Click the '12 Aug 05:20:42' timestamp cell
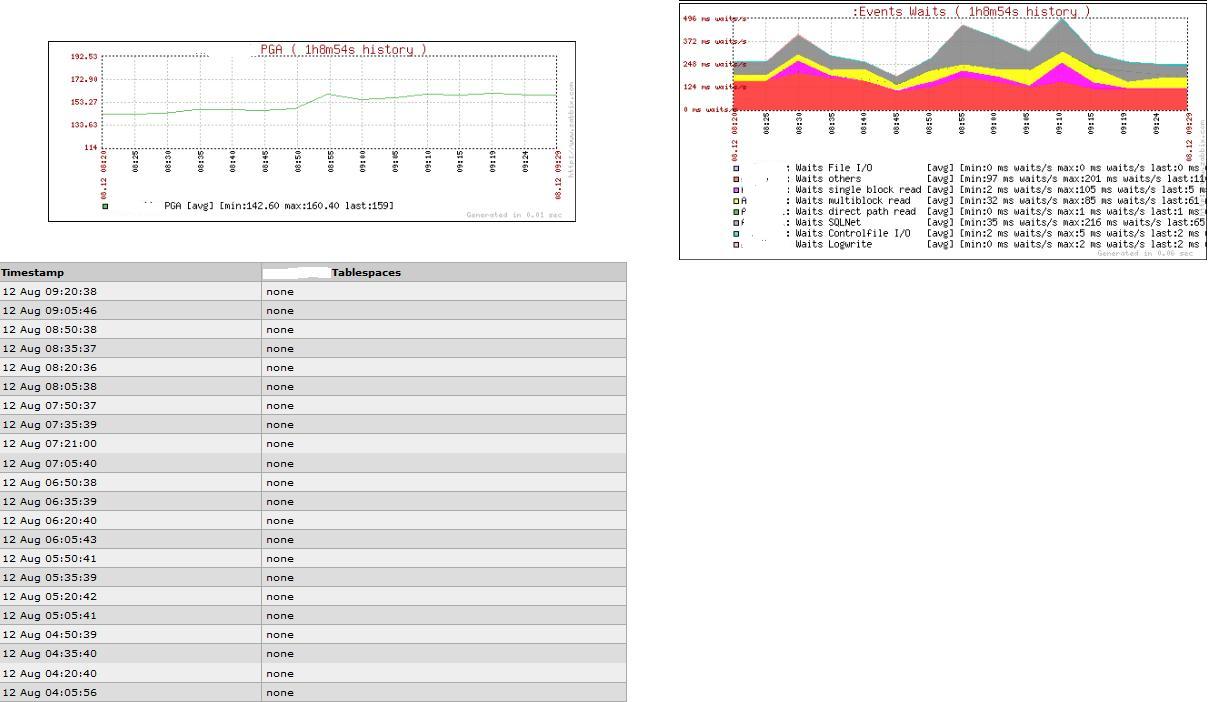This screenshot has height=702, width=1215. pos(130,596)
